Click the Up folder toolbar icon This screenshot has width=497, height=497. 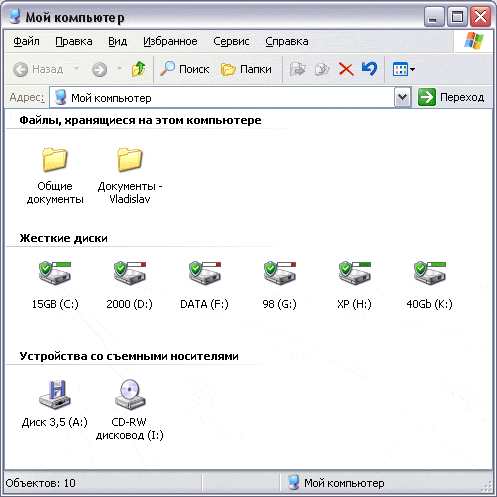pyautogui.click(x=138, y=69)
